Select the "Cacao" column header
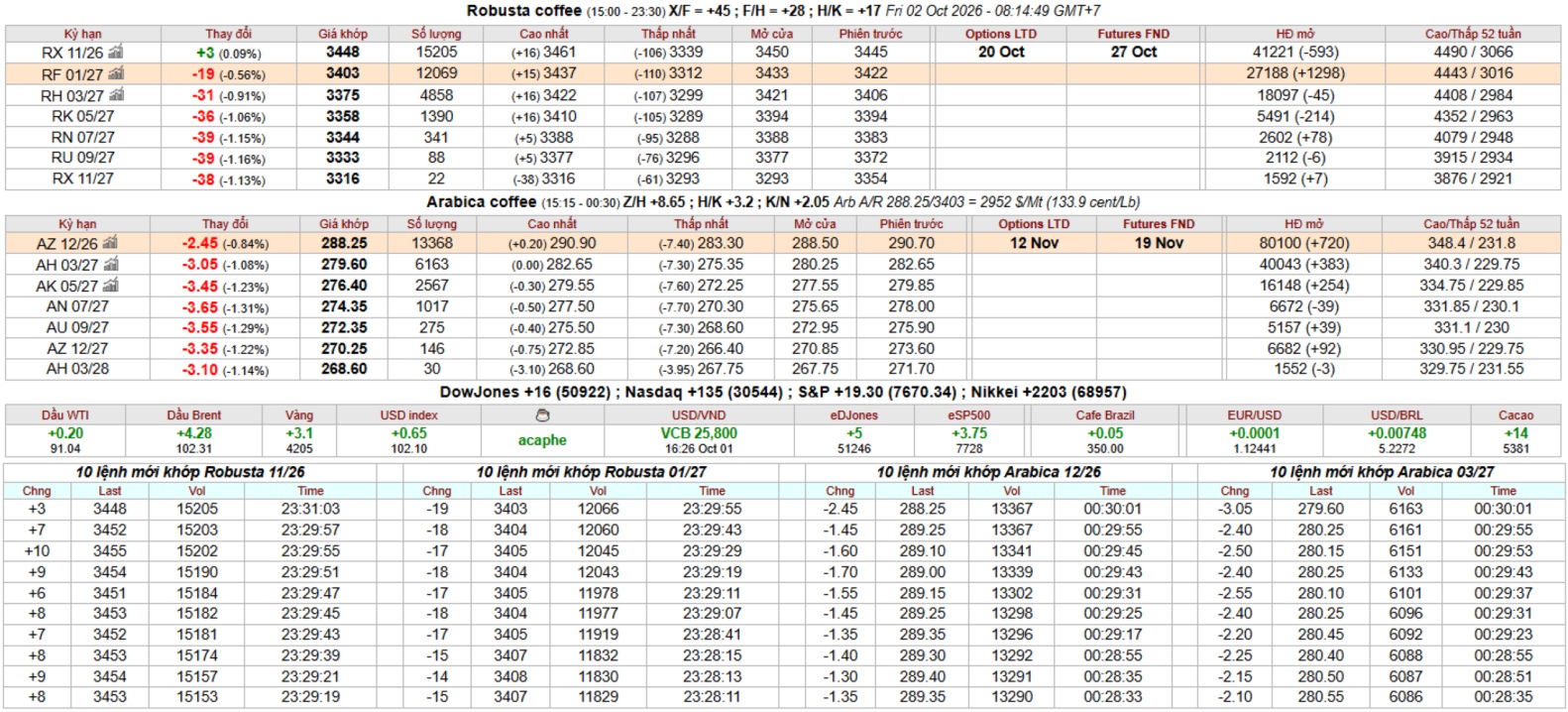This screenshot has width=1568, height=712. 1516,415
